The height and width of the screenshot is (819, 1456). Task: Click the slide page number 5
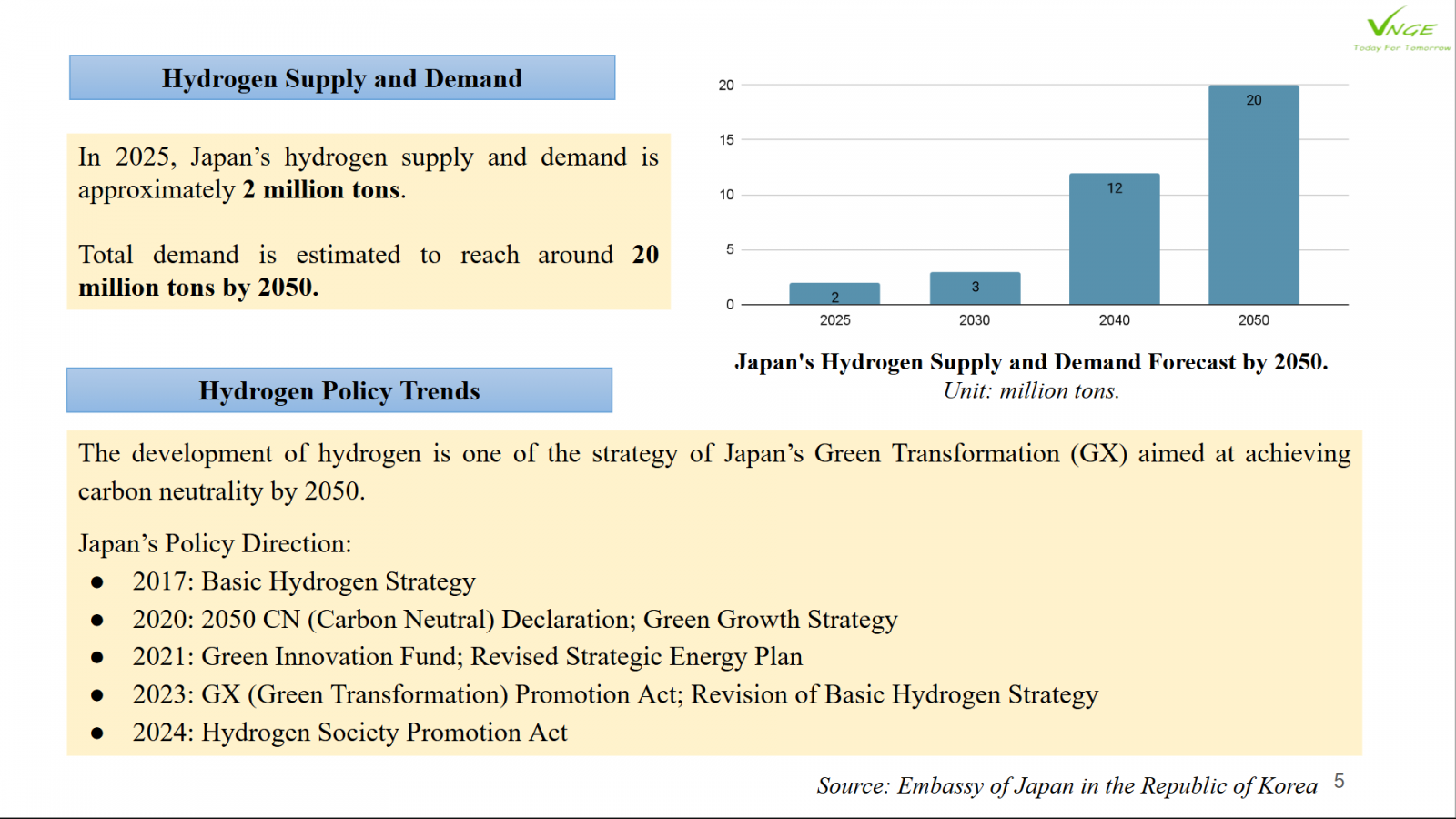coord(1339,782)
